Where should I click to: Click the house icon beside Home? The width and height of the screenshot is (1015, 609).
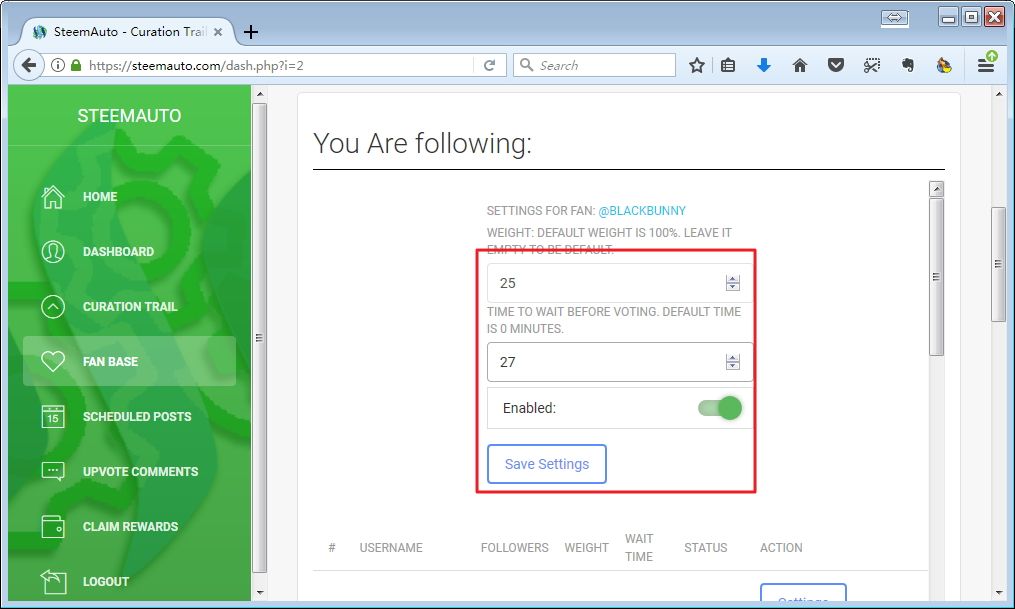coord(53,197)
